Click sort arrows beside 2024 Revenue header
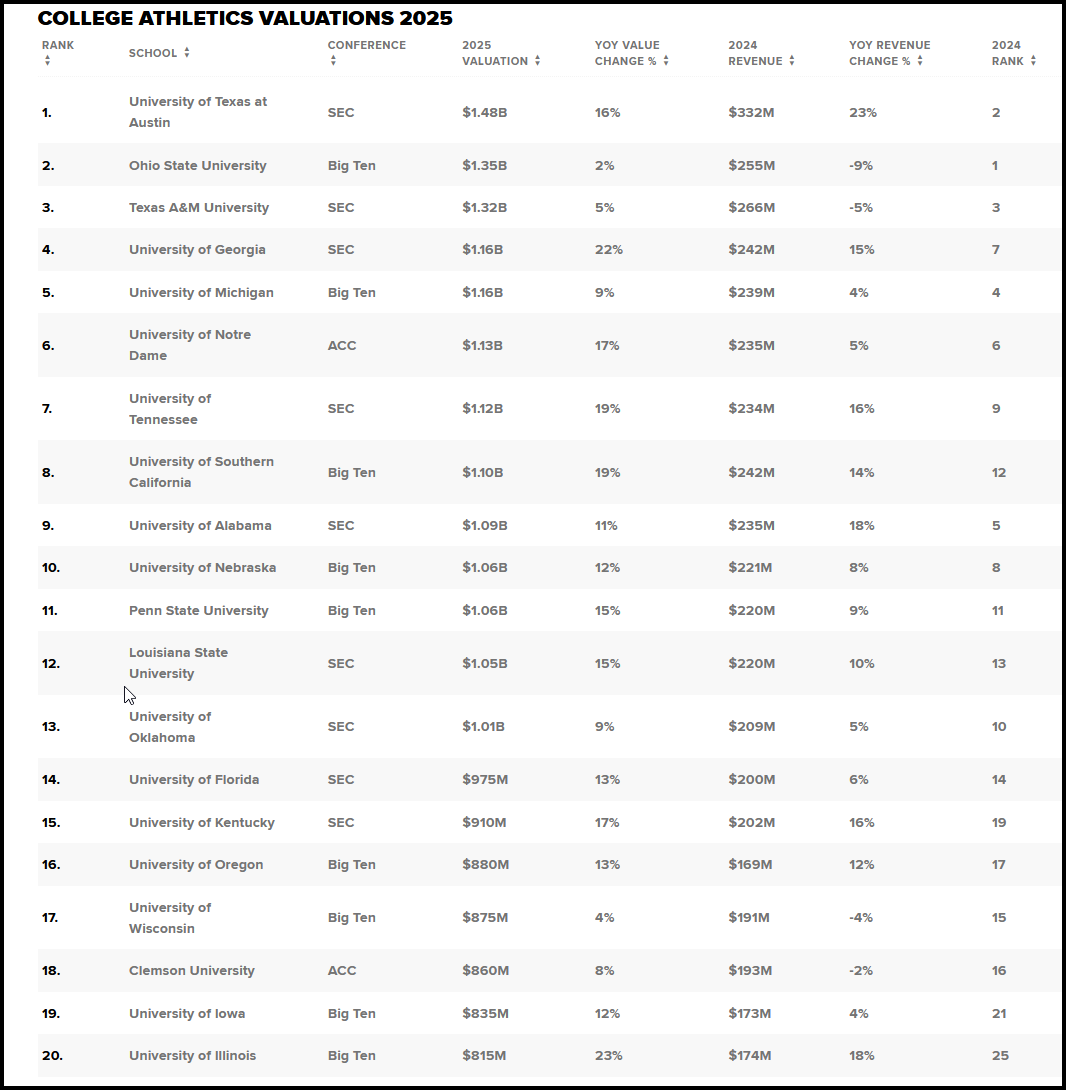This screenshot has height=1090, width=1066. pos(792,61)
